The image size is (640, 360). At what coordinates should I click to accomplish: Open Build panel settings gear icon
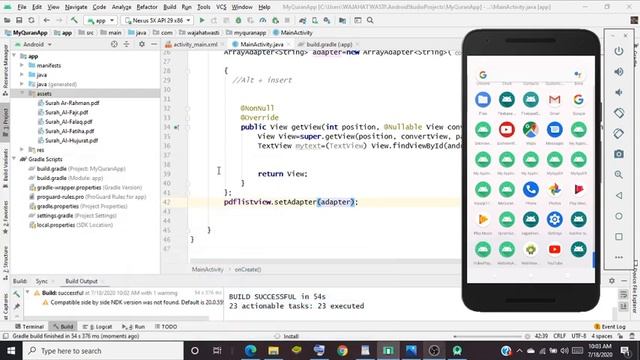point(611,281)
